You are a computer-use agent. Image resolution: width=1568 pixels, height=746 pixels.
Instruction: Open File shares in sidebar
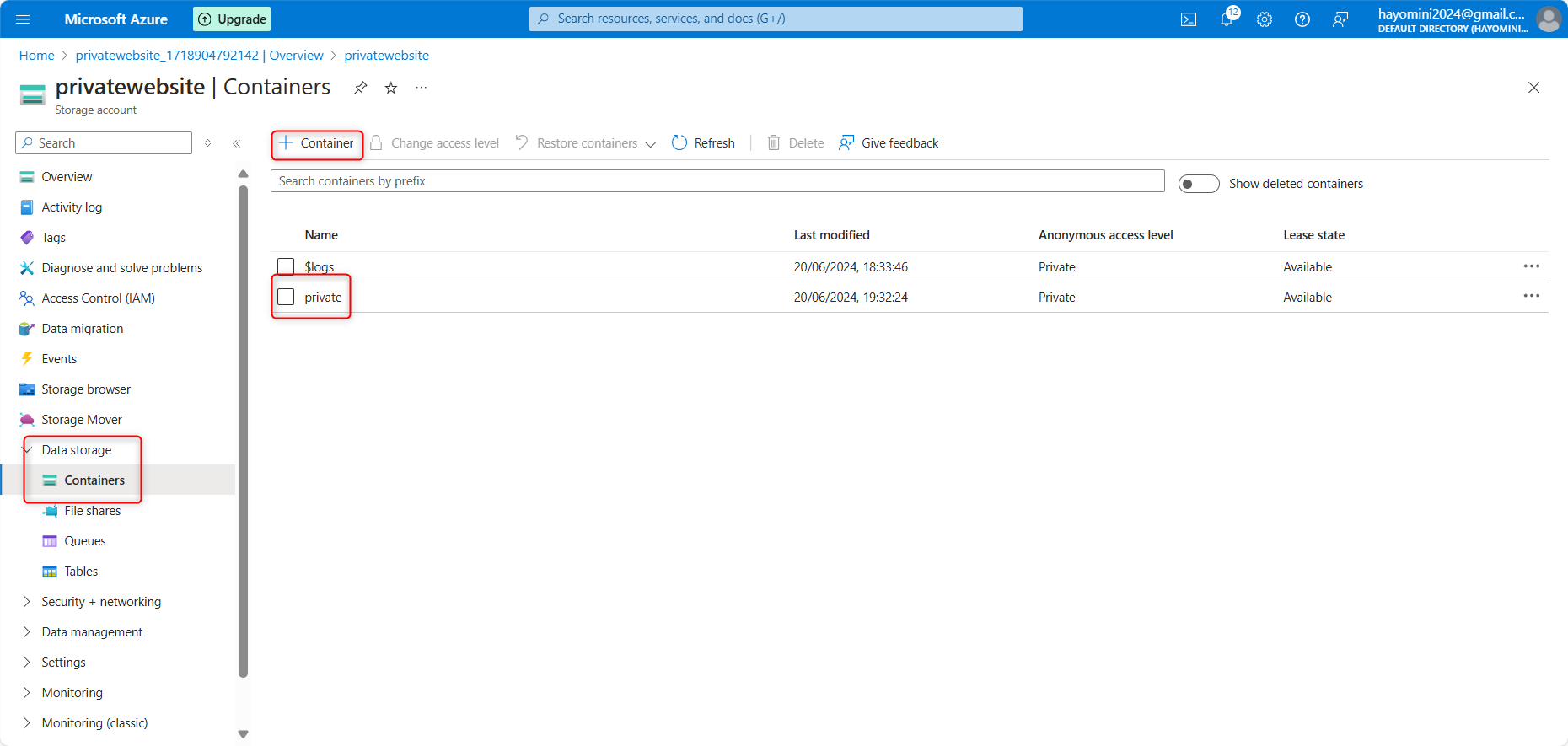pos(93,511)
